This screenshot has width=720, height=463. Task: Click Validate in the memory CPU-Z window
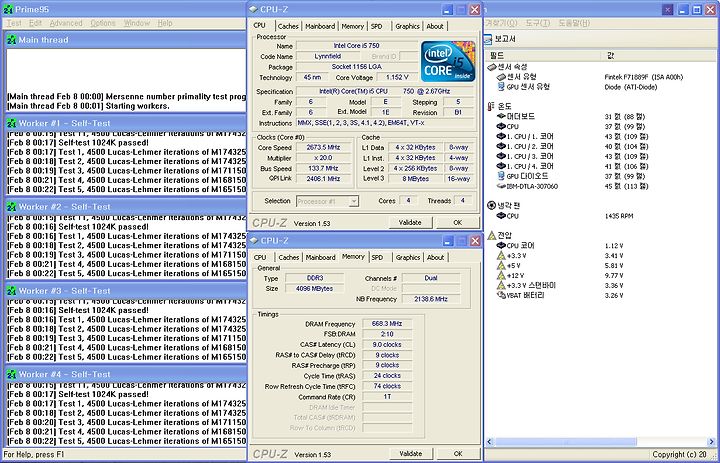411,454
